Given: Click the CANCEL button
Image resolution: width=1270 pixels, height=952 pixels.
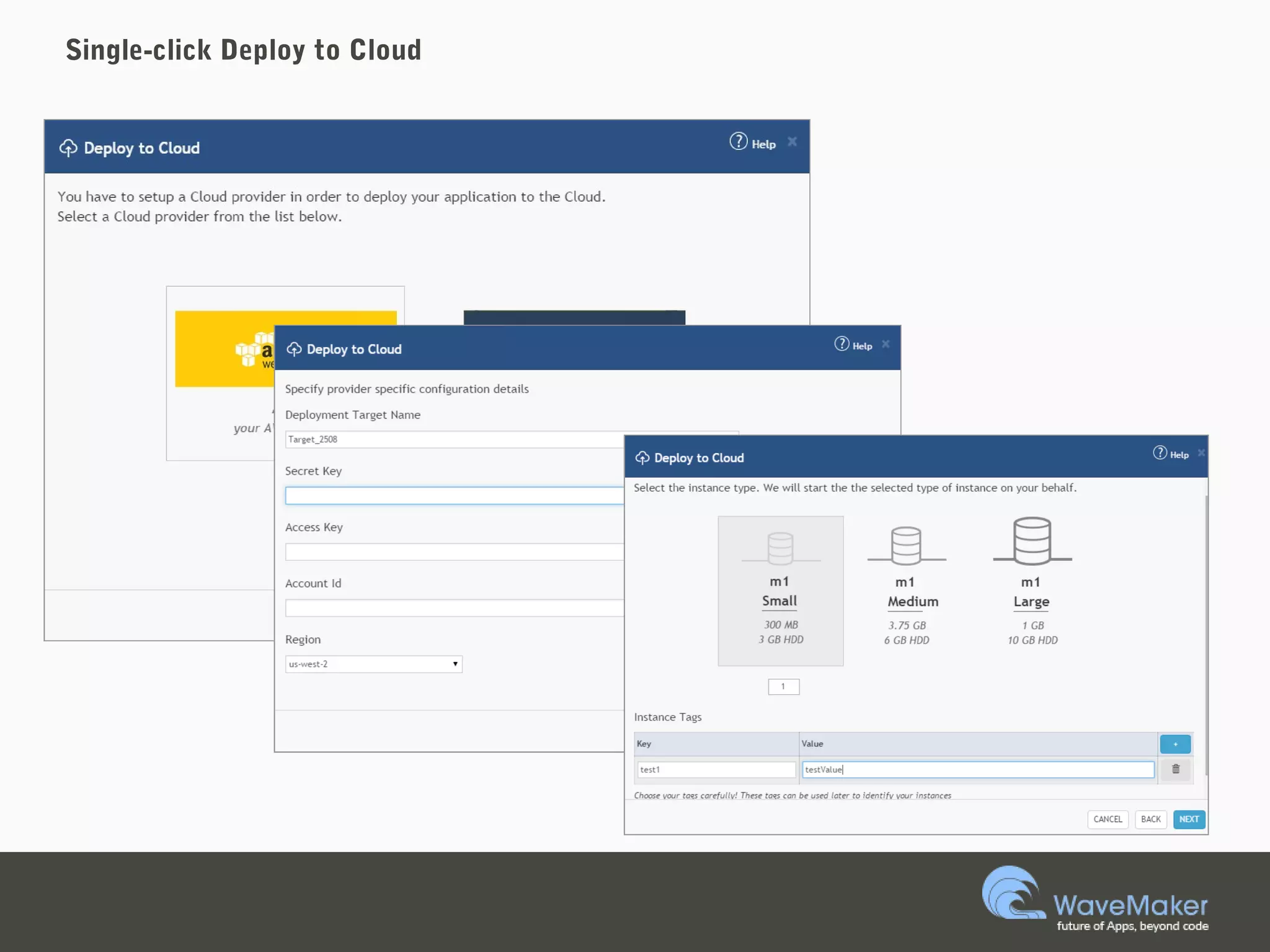Looking at the screenshot, I should (x=1108, y=819).
